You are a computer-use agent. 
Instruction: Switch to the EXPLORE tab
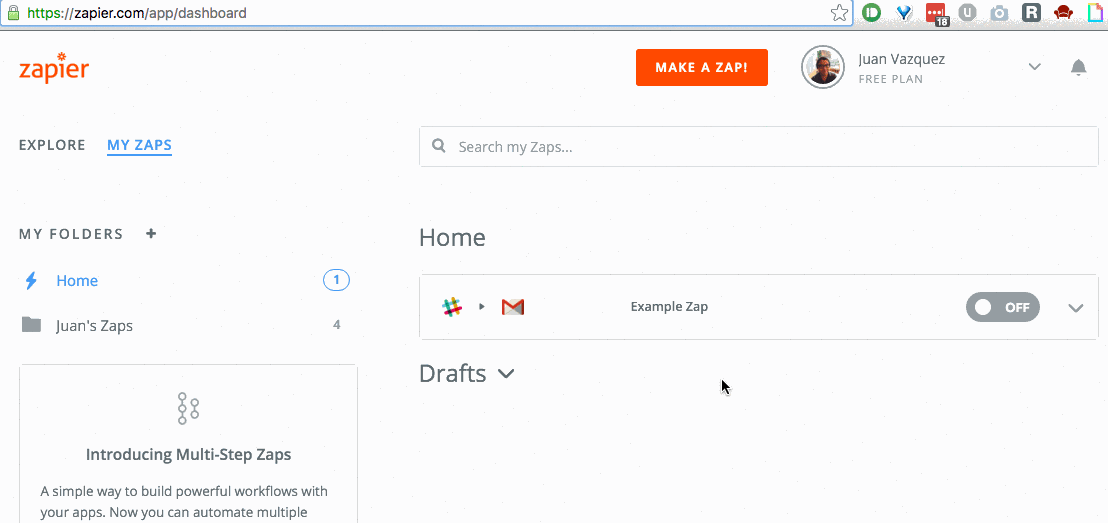pos(52,146)
